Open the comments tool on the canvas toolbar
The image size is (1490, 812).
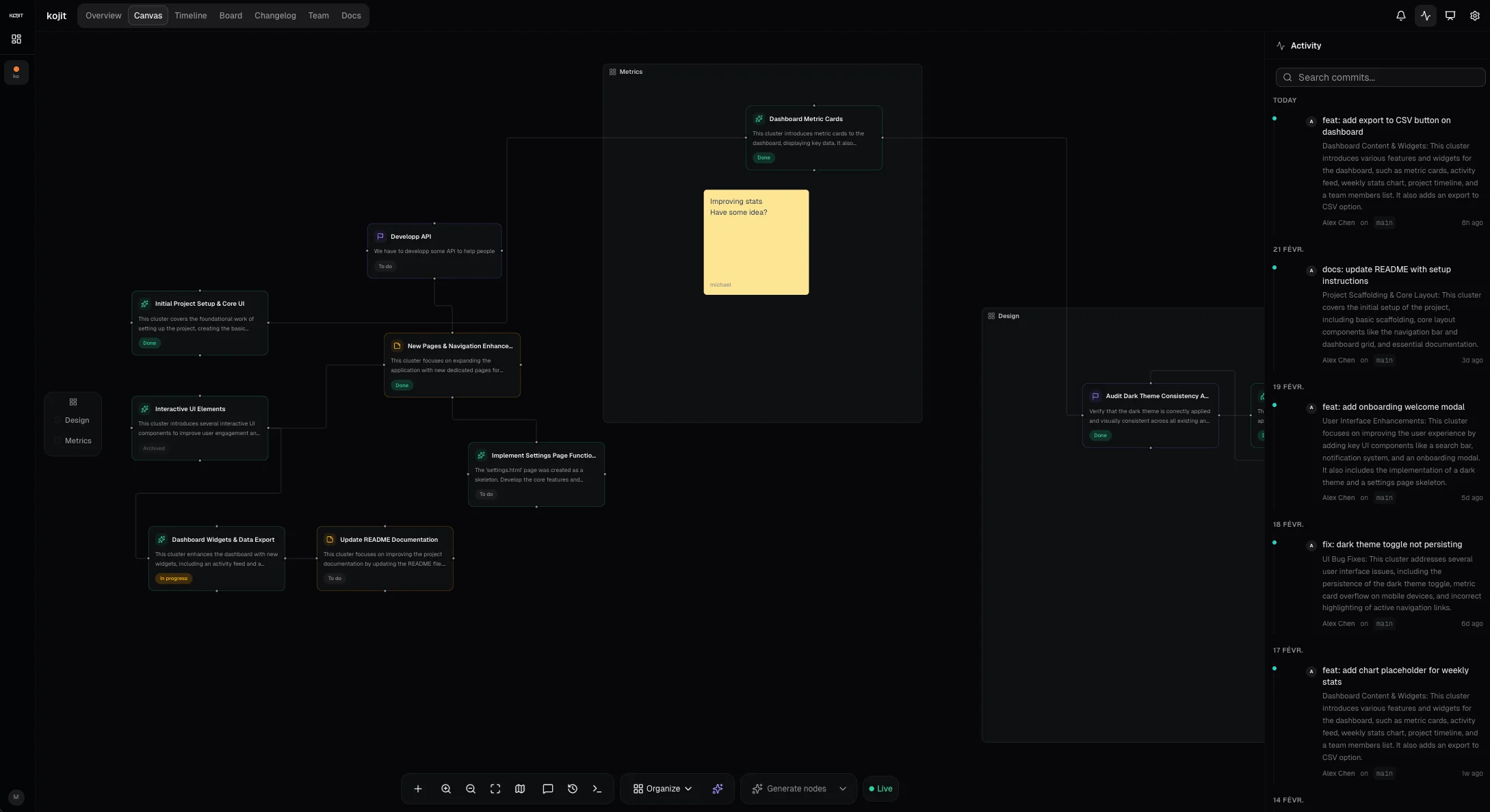tap(547, 788)
